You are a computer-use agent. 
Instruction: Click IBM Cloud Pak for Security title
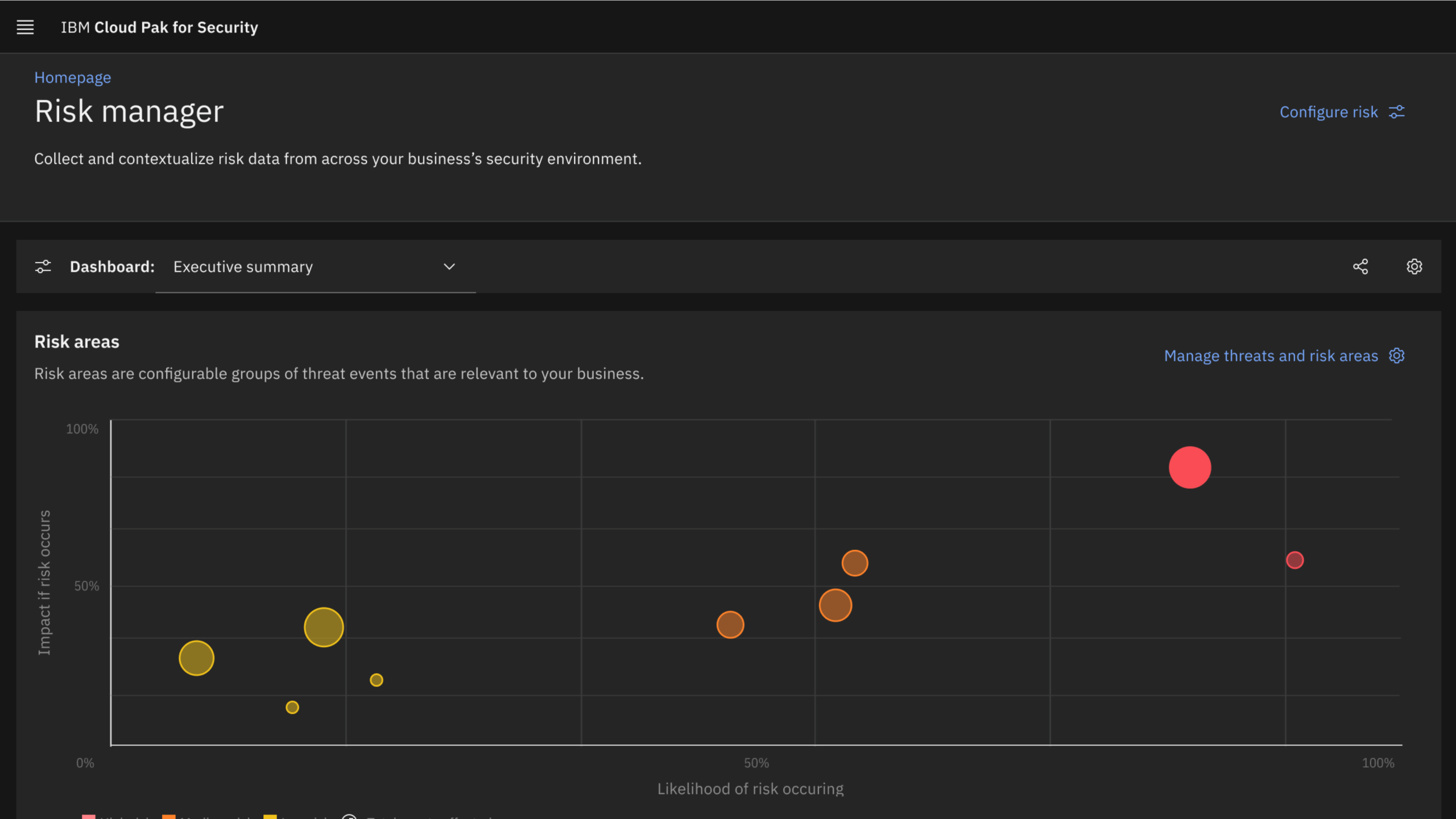tap(159, 27)
